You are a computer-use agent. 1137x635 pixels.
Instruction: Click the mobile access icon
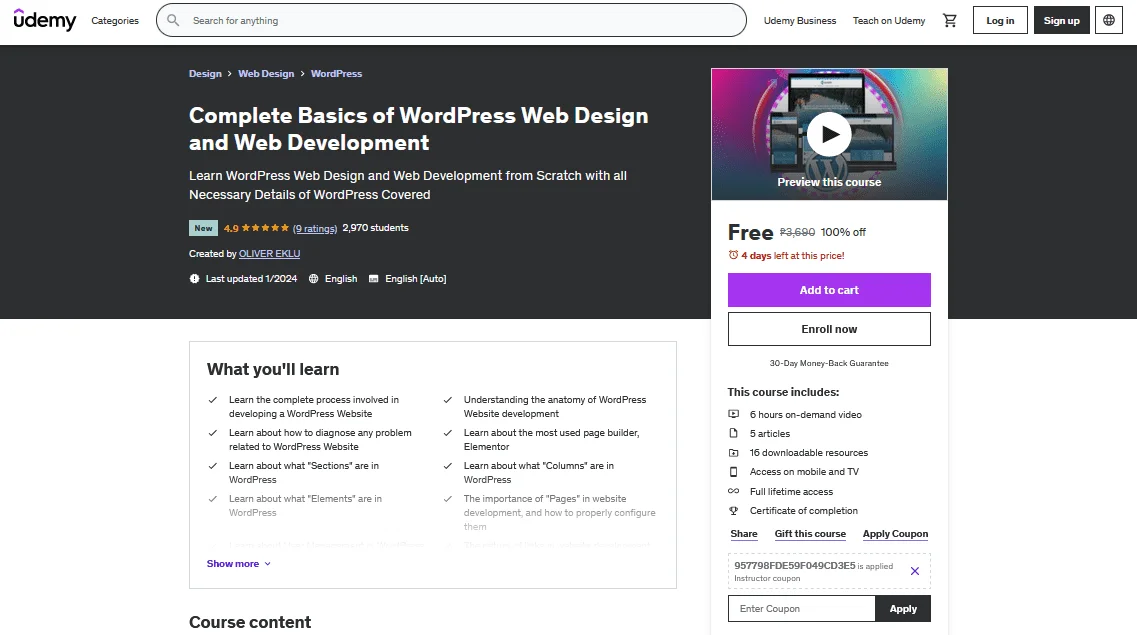pyautogui.click(x=733, y=471)
